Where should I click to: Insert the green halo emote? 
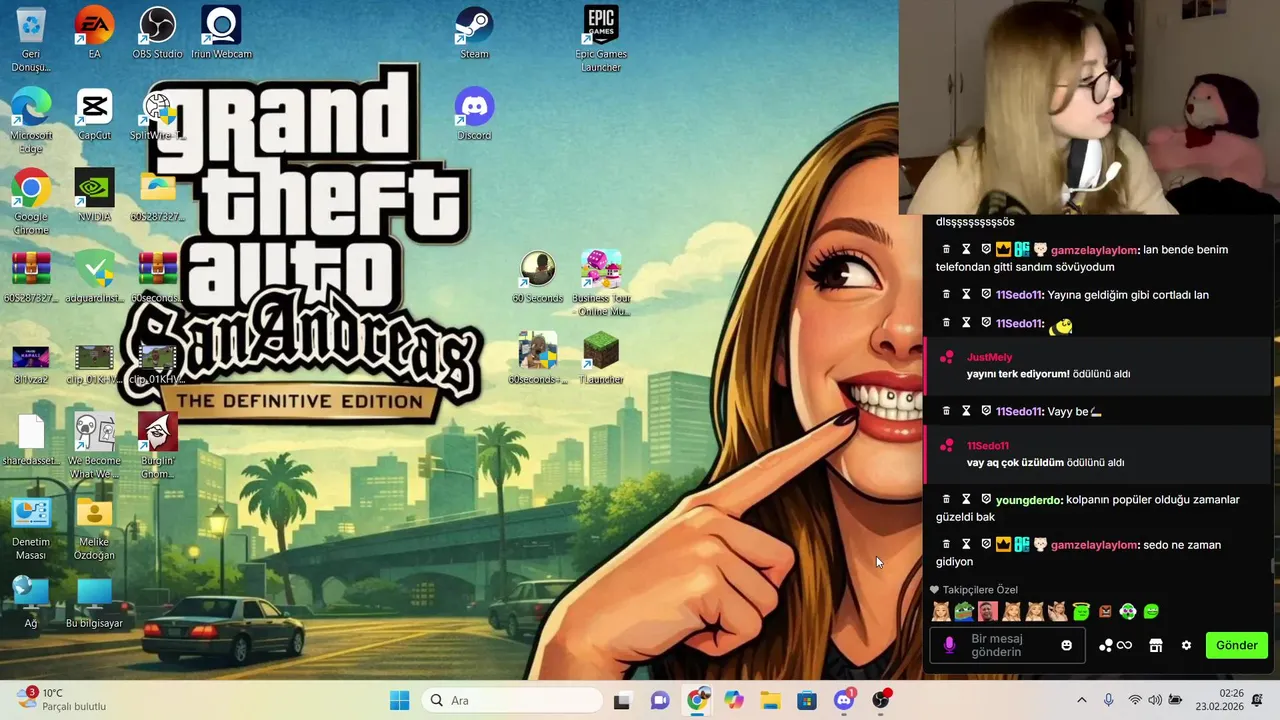[1081, 611]
